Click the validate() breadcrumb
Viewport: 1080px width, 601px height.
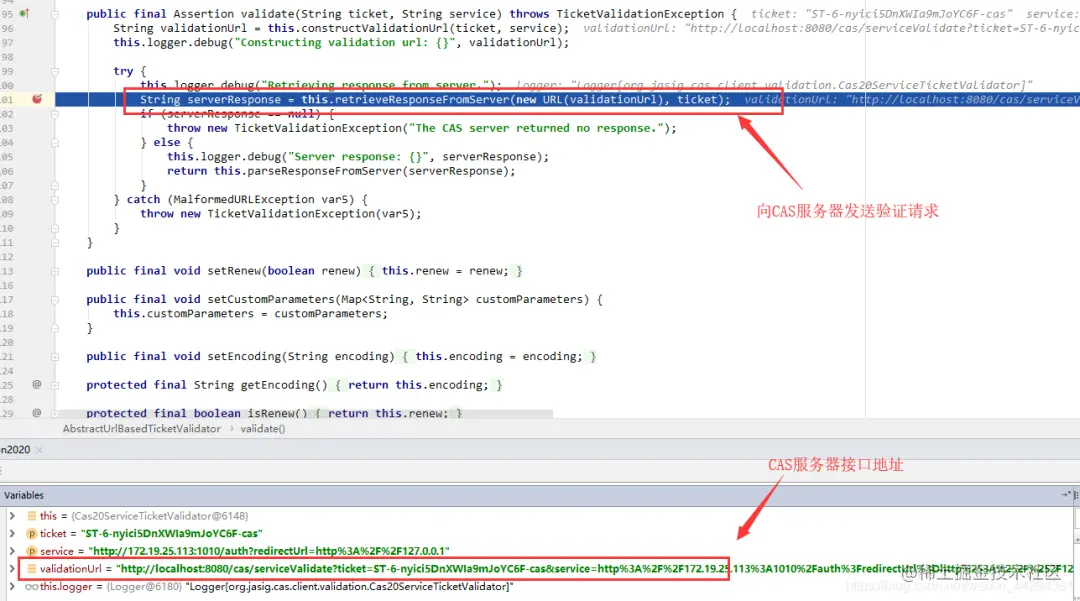[x=262, y=428]
